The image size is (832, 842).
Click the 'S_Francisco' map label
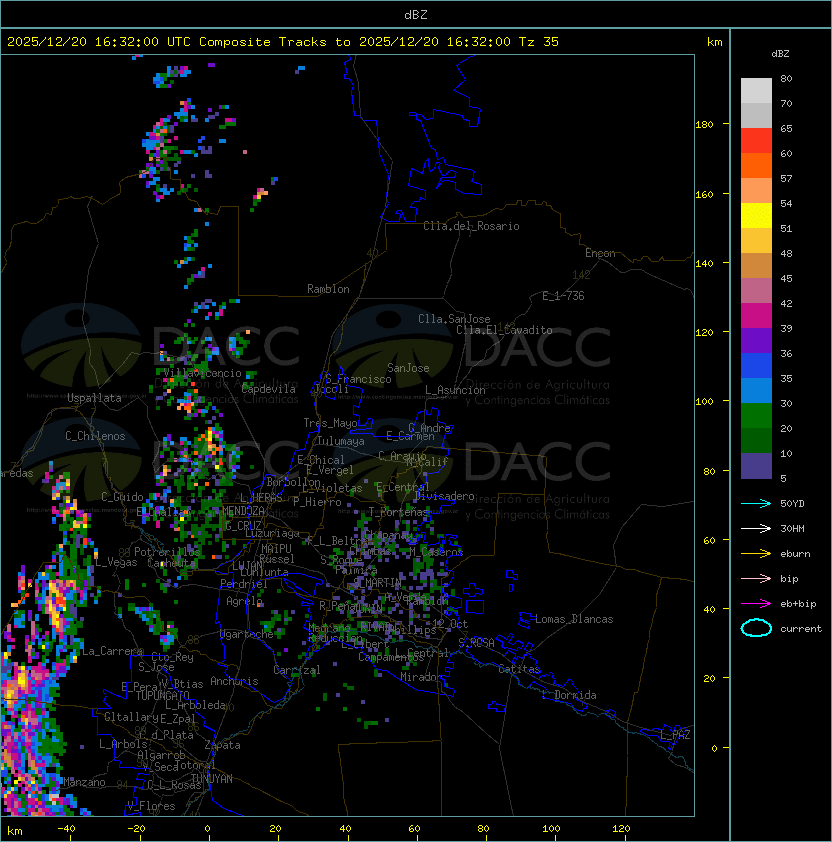pyautogui.click(x=358, y=379)
